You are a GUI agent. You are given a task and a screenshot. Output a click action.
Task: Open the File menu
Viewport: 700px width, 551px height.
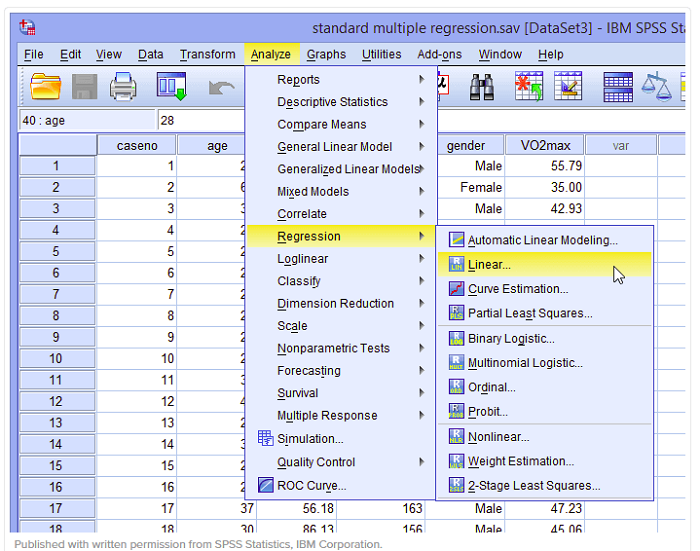coord(33,54)
